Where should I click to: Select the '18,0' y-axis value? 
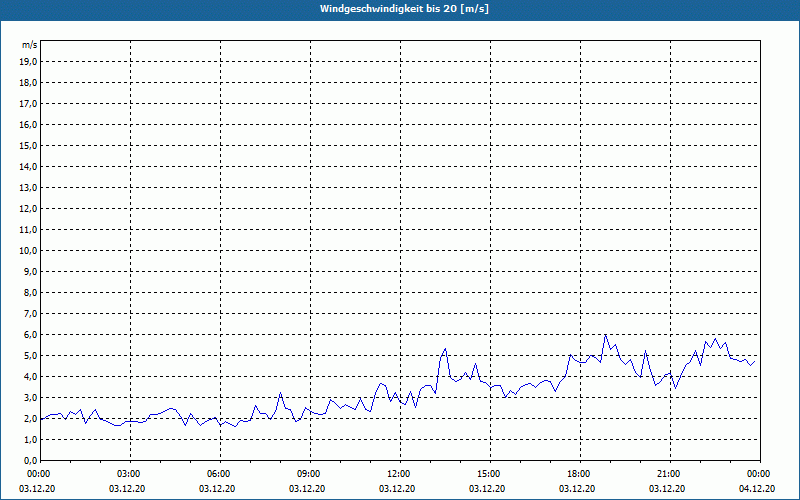coord(29,83)
